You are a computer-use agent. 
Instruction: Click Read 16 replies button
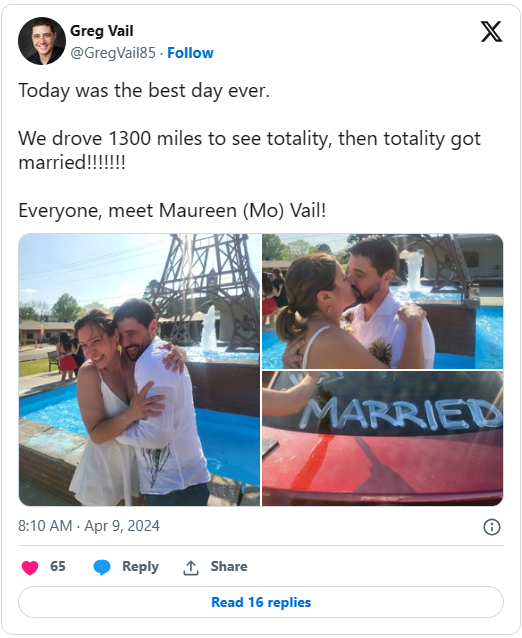[x=261, y=602]
